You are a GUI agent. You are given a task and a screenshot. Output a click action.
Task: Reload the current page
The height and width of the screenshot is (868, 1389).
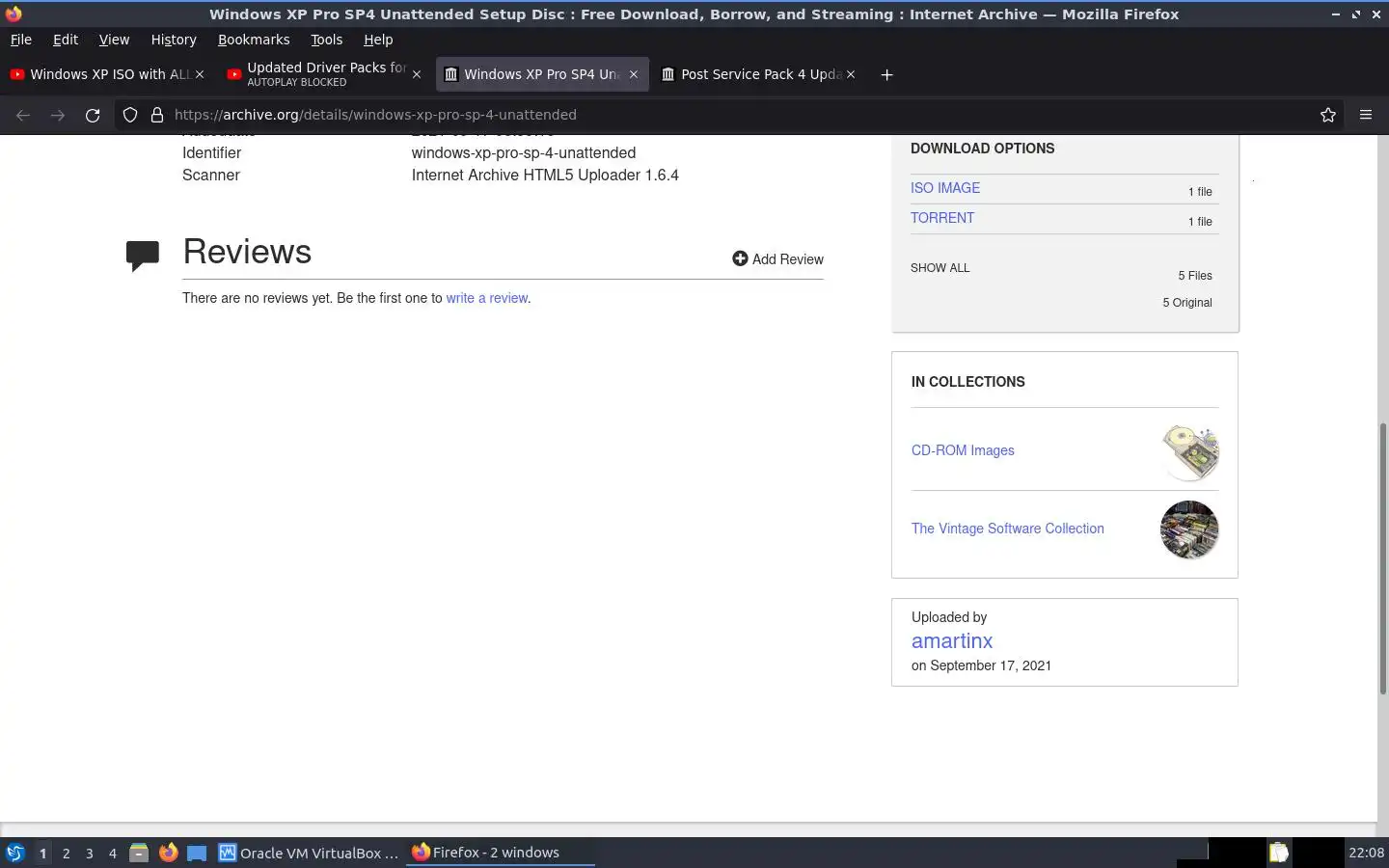tap(93, 115)
